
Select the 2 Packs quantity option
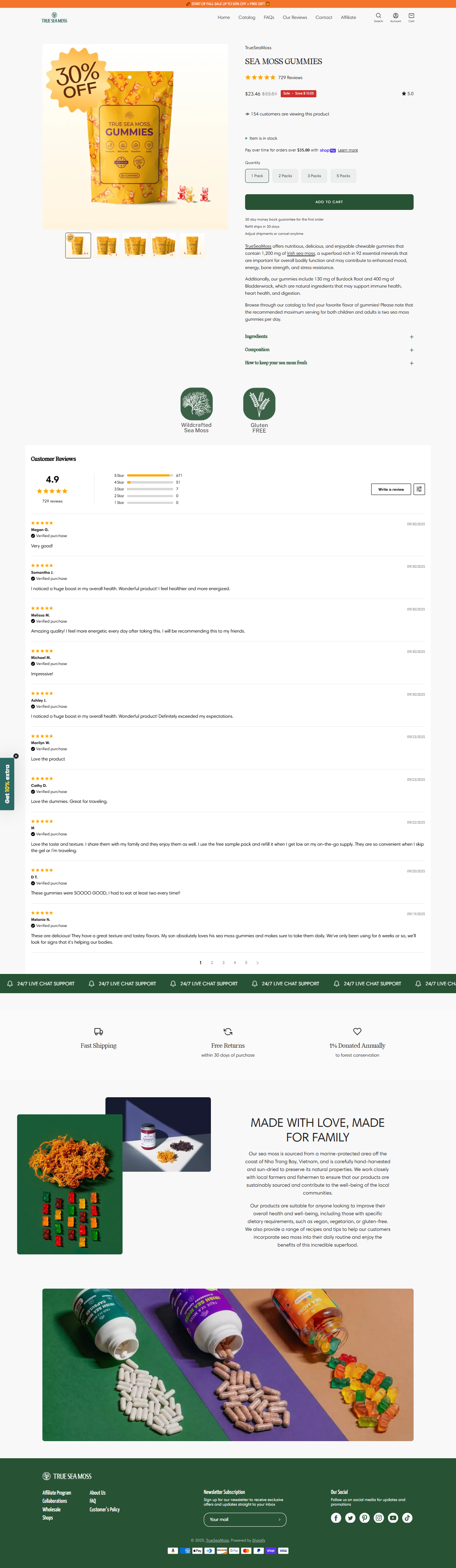tap(285, 176)
